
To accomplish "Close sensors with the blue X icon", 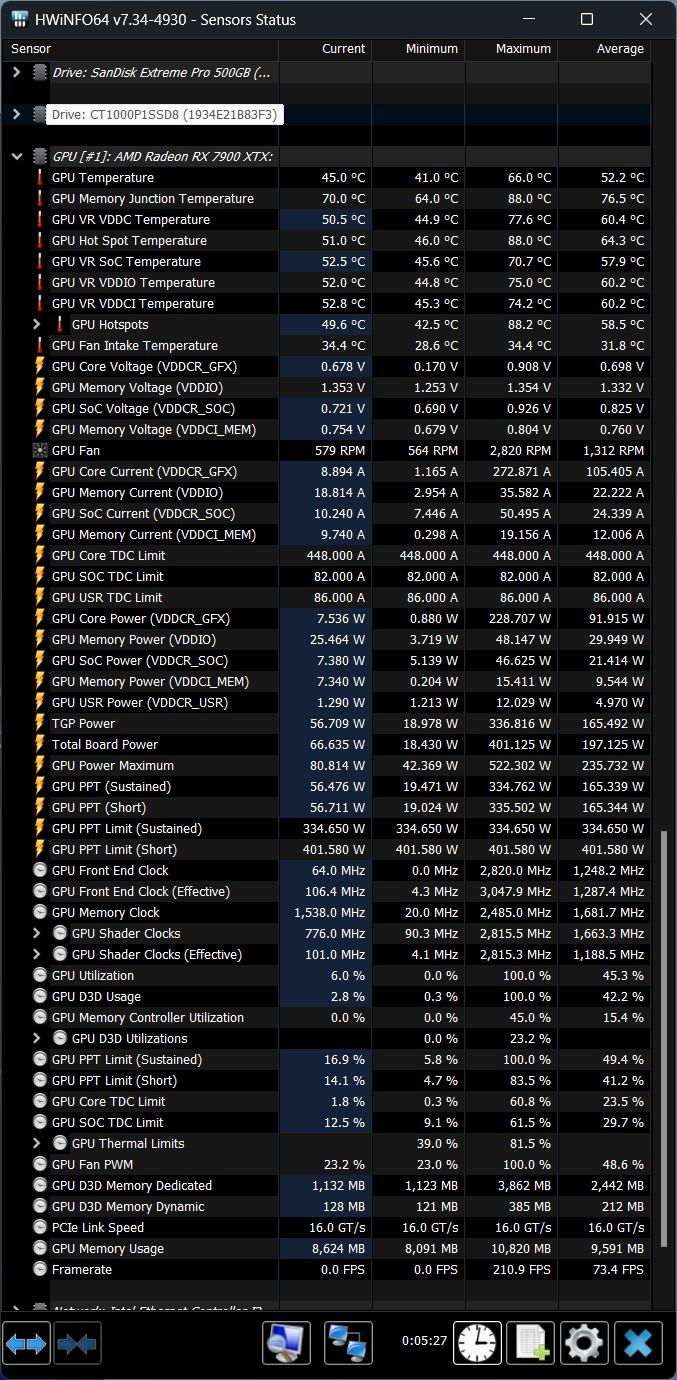I will (x=638, y=1343).
